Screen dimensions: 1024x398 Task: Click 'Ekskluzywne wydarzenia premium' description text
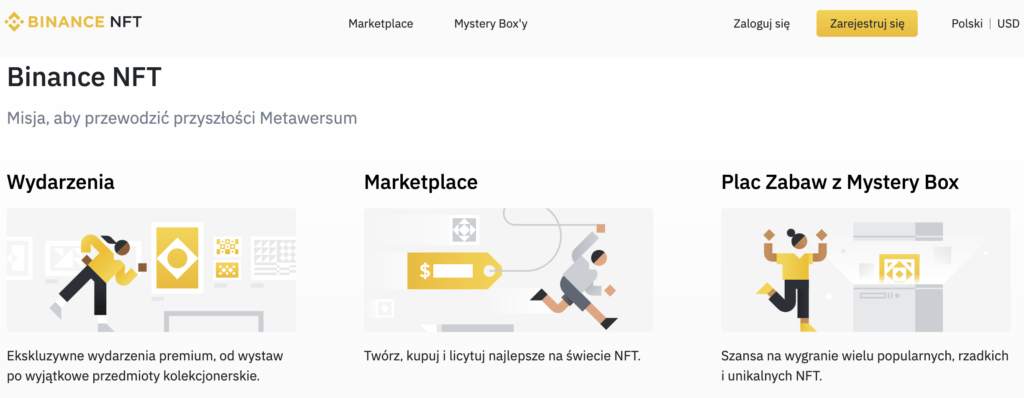coord(145,366)
